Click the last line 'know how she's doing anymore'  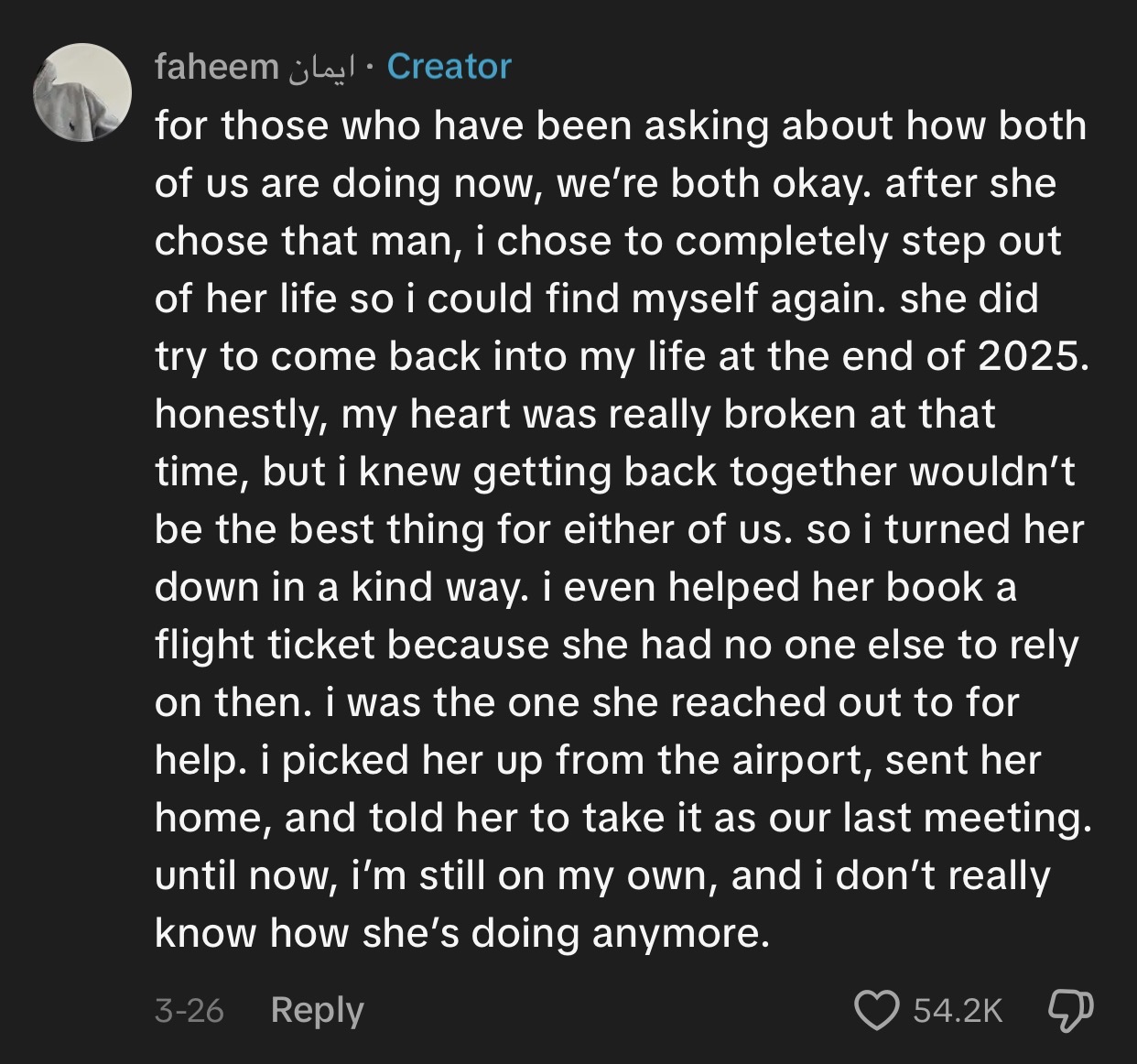click(461, 933)
